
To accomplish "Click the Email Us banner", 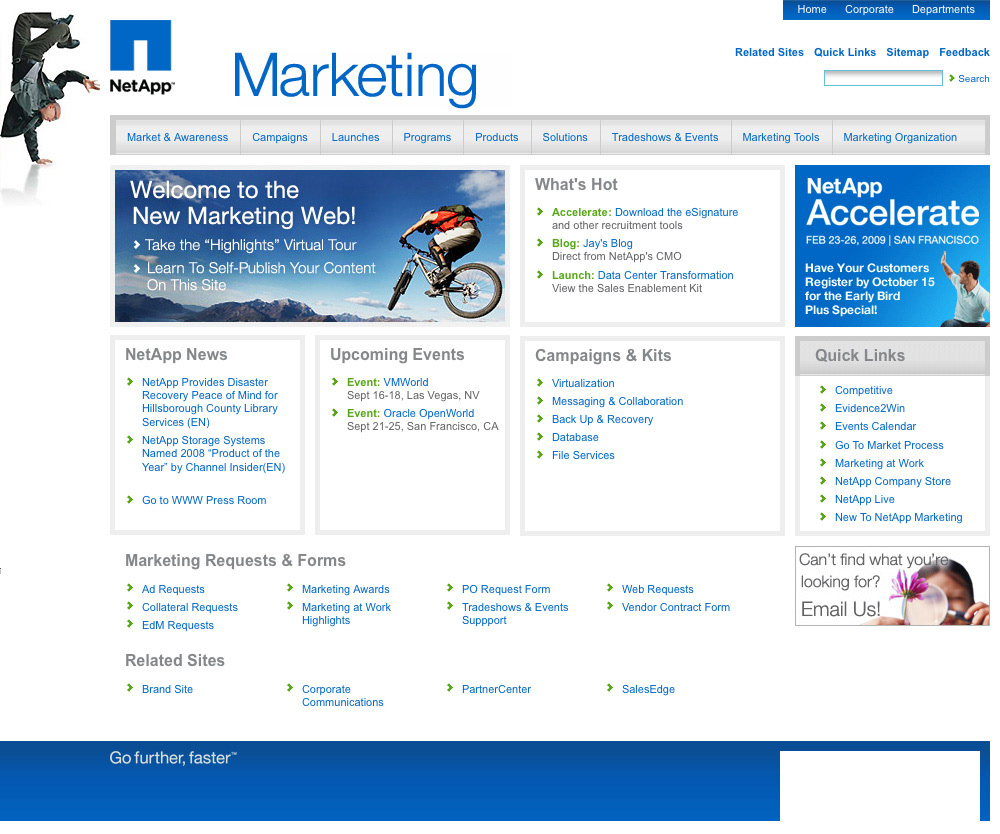I will tap(892, 586).
